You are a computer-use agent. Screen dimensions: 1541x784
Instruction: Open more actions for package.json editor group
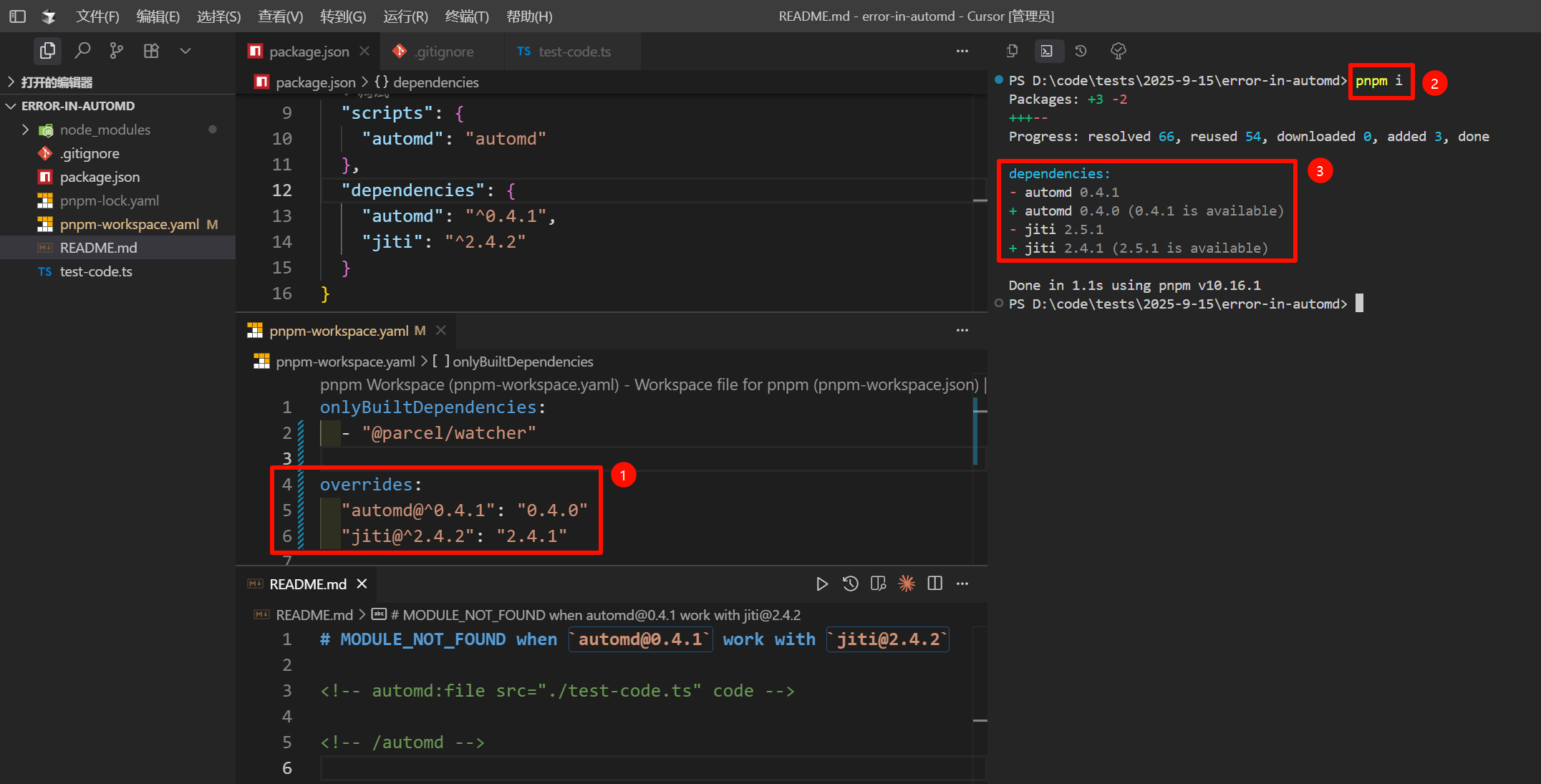coord(962,52)
